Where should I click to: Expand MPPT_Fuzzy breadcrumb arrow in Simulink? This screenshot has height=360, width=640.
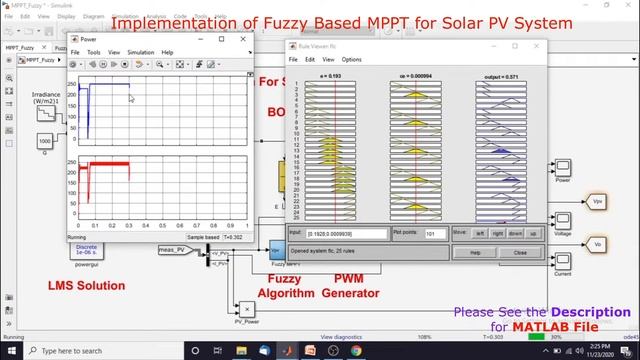tap(59, 60)
